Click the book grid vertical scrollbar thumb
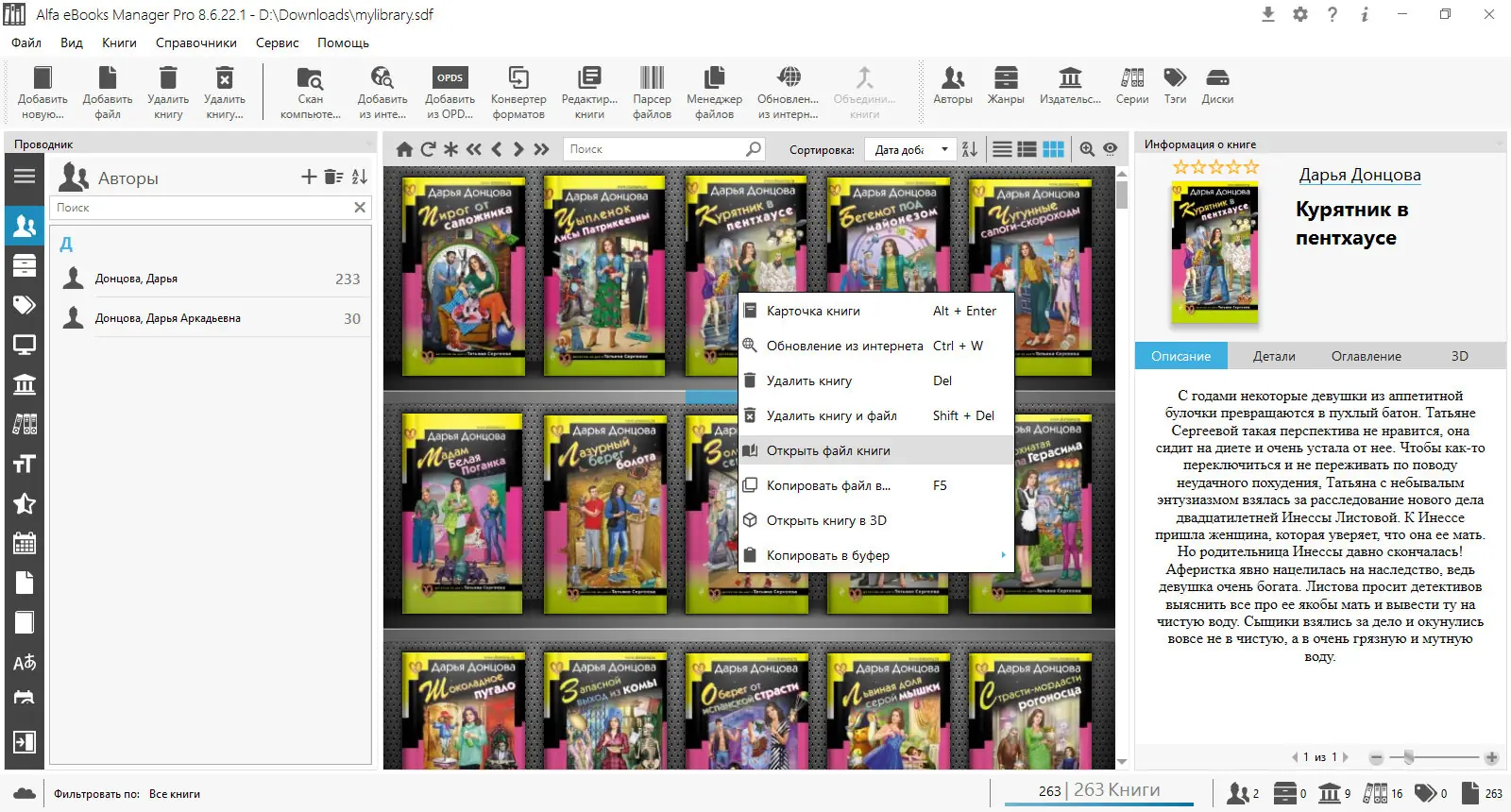The width and height of the screenshot is (1511, 812). [x=1122, y=194]
